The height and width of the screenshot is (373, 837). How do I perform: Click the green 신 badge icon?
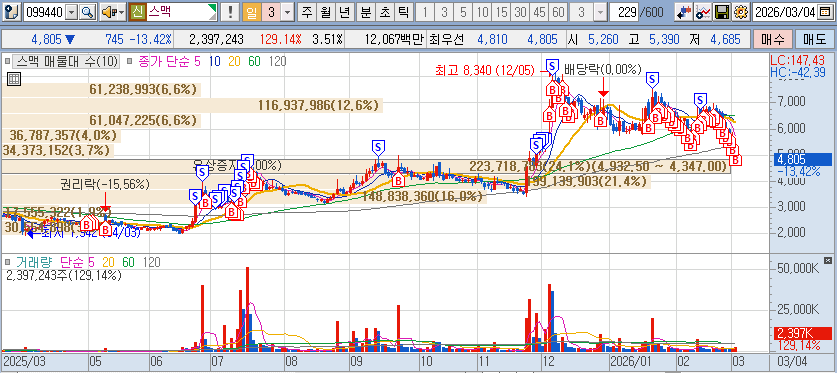tap(137, 12)
